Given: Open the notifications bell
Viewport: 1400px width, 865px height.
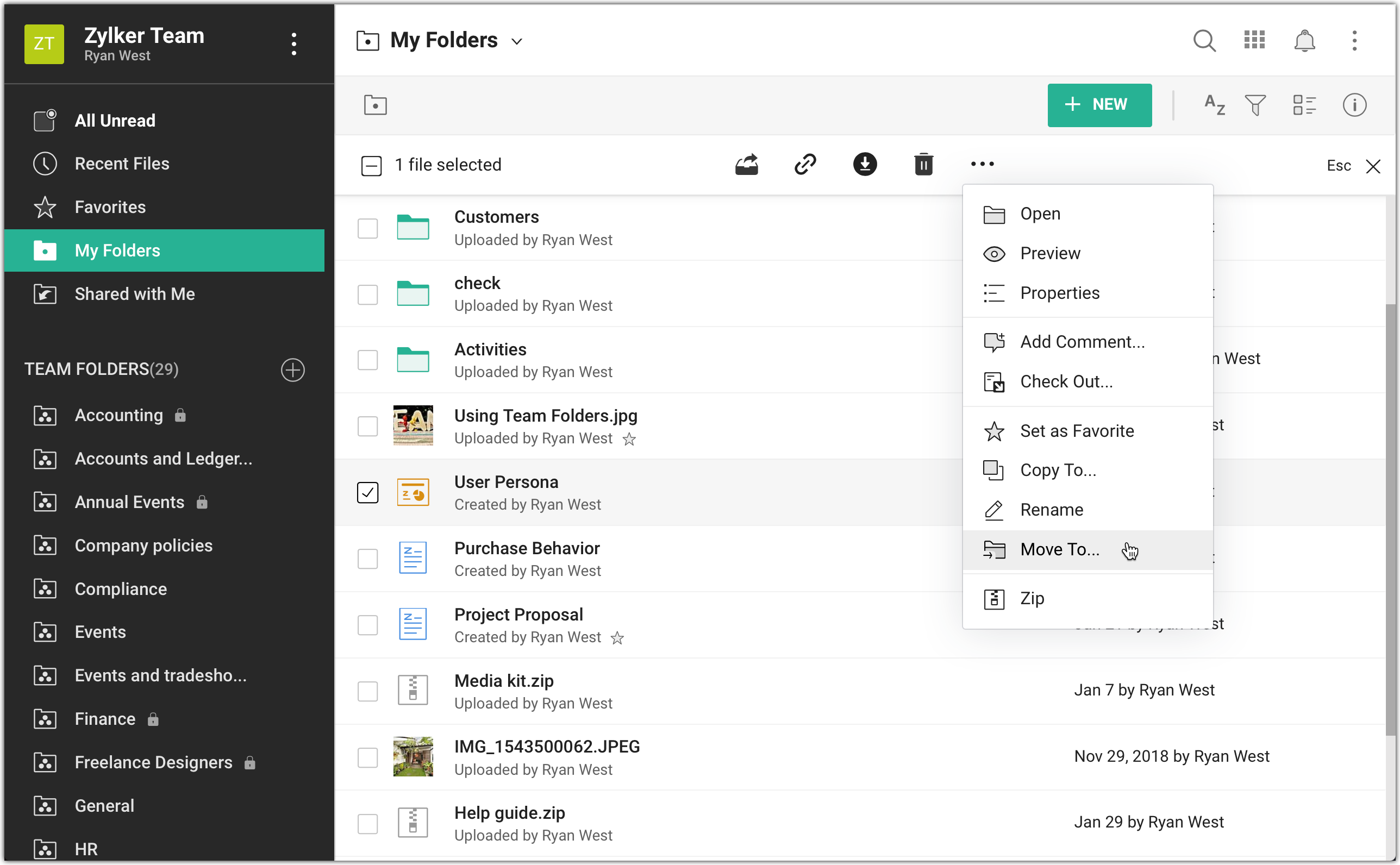Looking at the screenshot, I should pos(1304,41).
